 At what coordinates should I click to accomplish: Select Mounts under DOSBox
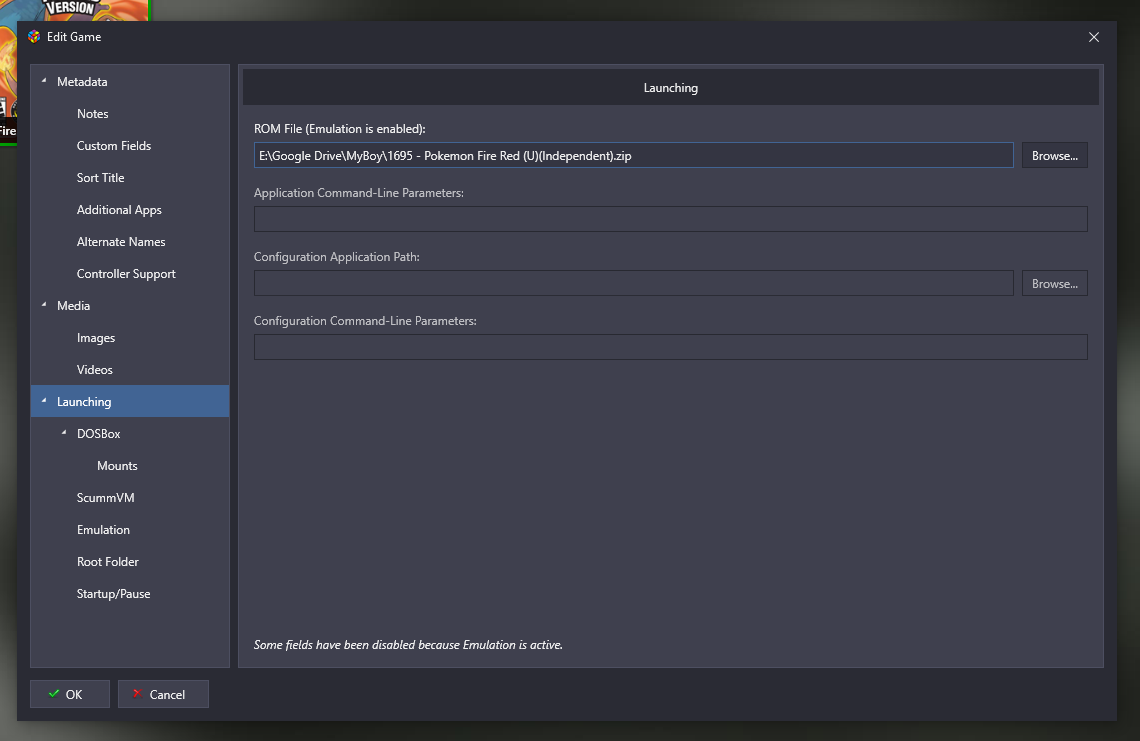tap(117, 466)
